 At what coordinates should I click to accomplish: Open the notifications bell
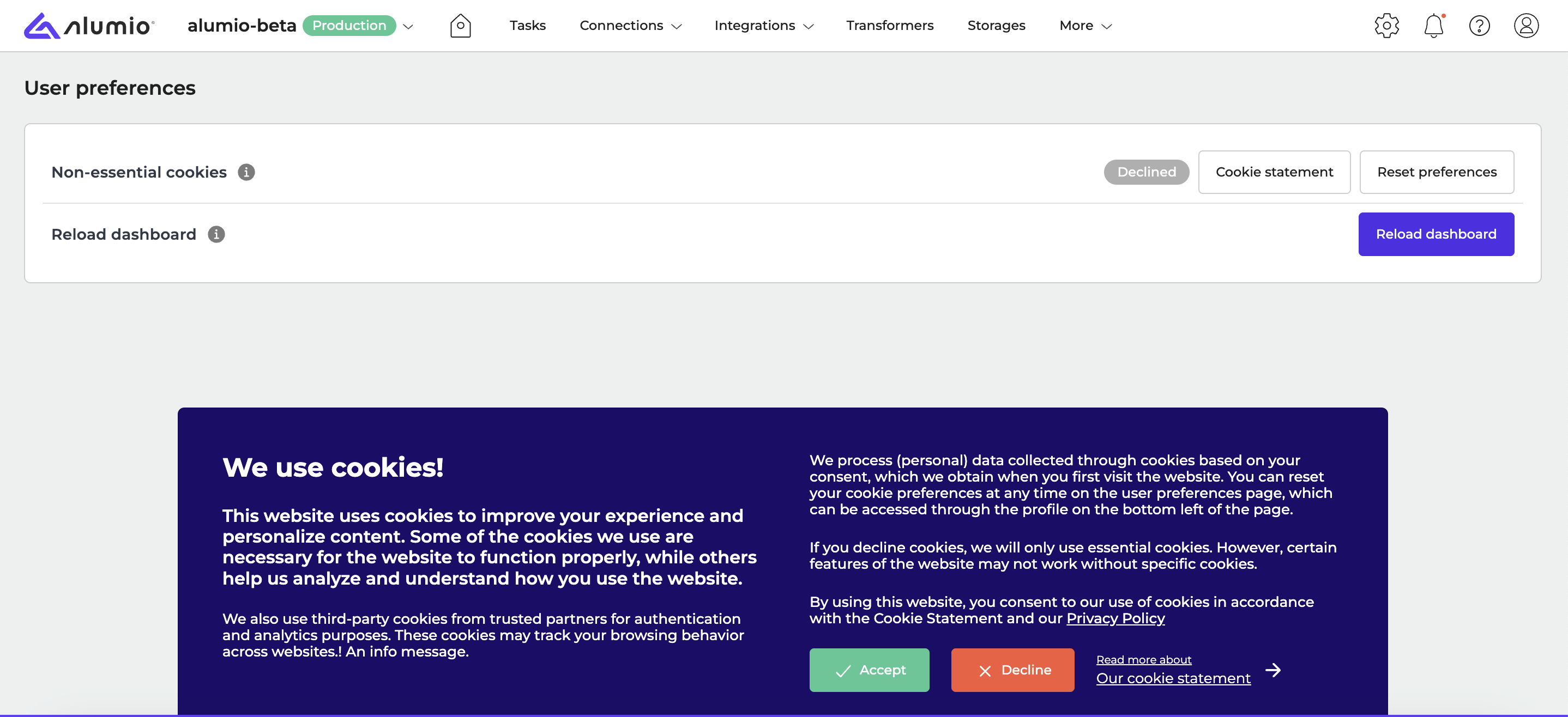[1433, 26]
